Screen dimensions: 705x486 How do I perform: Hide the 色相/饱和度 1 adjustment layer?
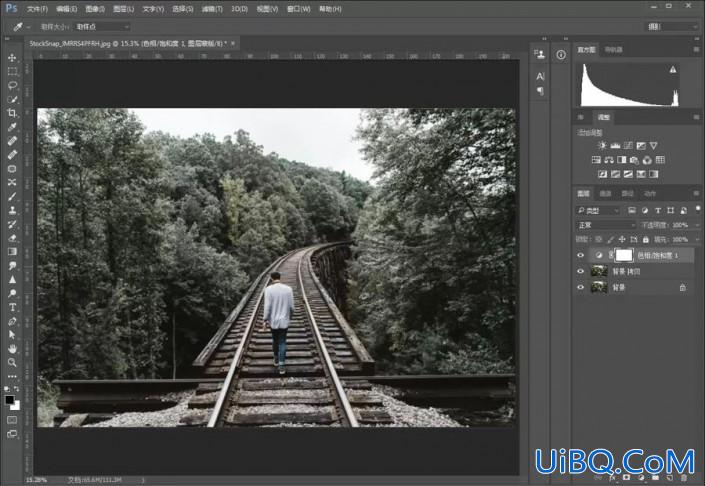click(x=580, y=255)
